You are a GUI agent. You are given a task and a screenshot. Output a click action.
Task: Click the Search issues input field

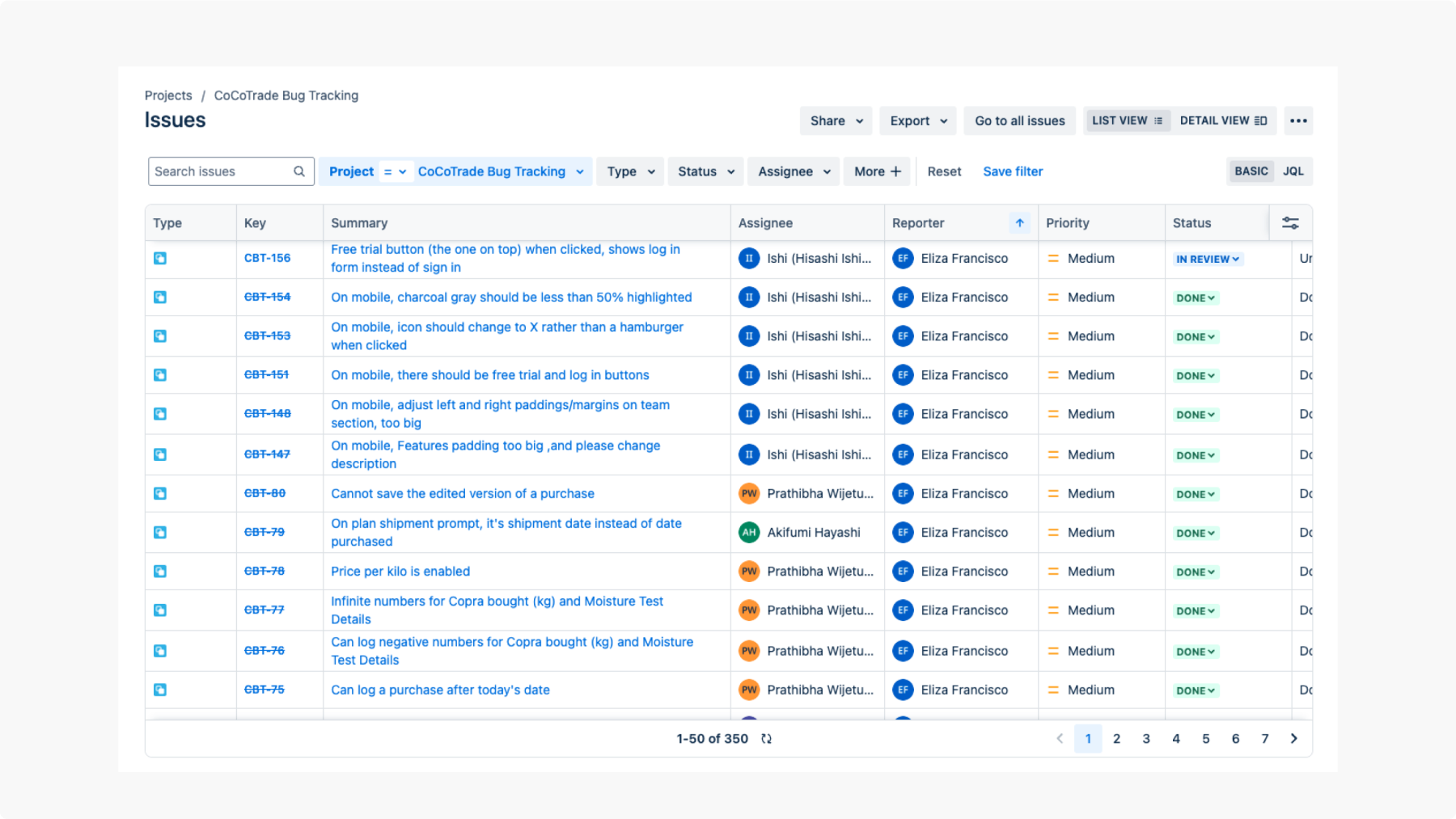[x=220, y=171]
